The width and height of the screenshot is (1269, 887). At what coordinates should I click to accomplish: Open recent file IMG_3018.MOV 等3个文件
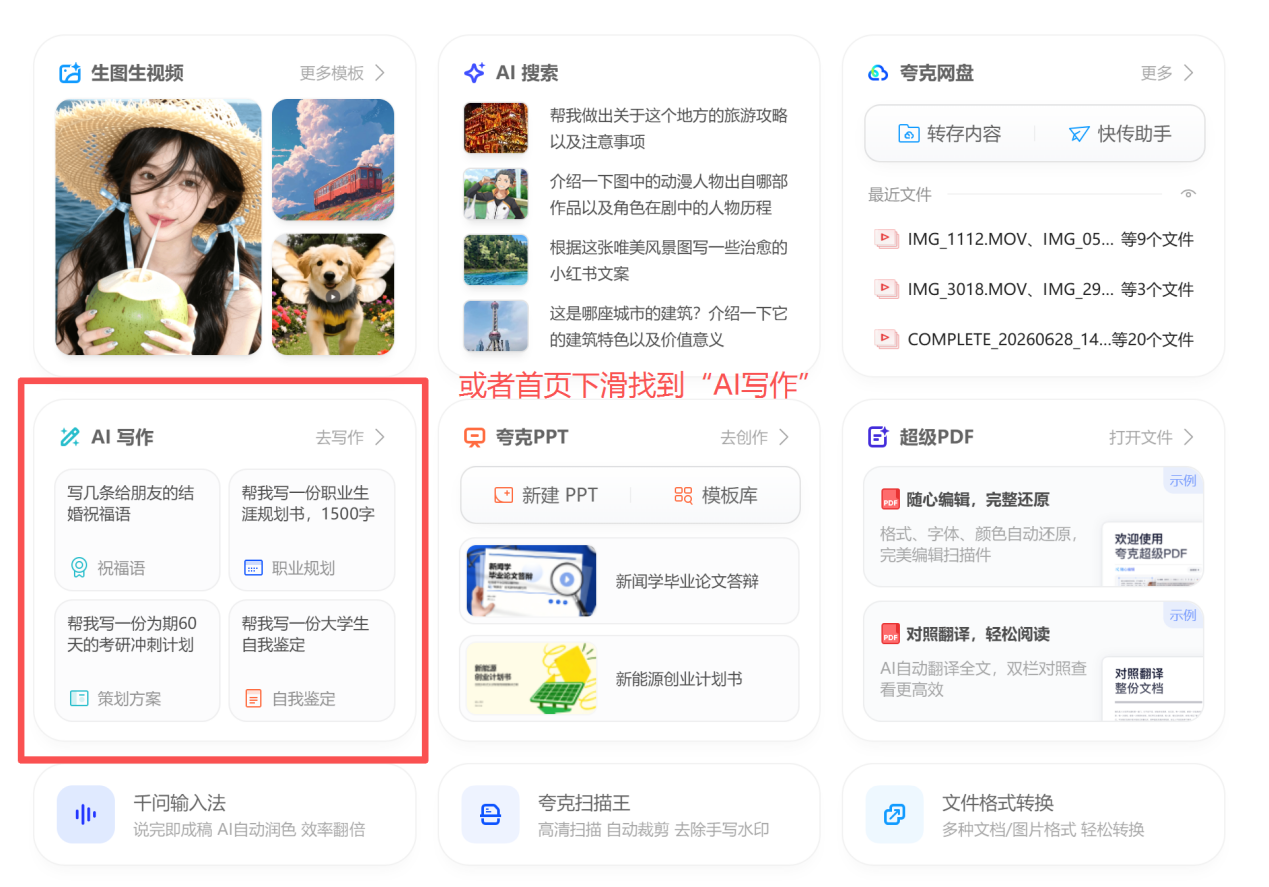point(1035,289)
